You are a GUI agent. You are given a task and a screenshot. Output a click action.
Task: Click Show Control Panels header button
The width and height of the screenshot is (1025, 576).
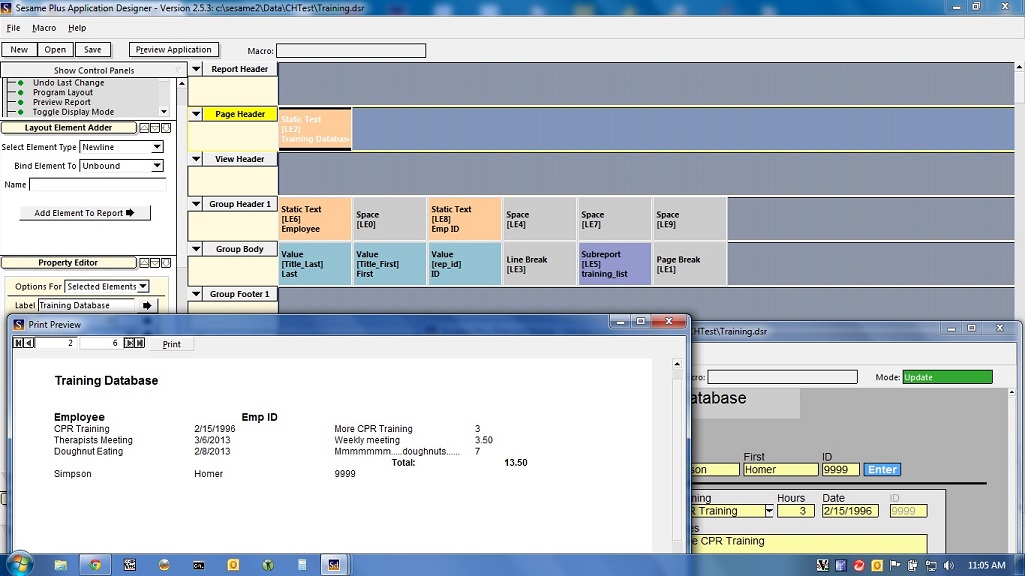[x=94, y=70]
